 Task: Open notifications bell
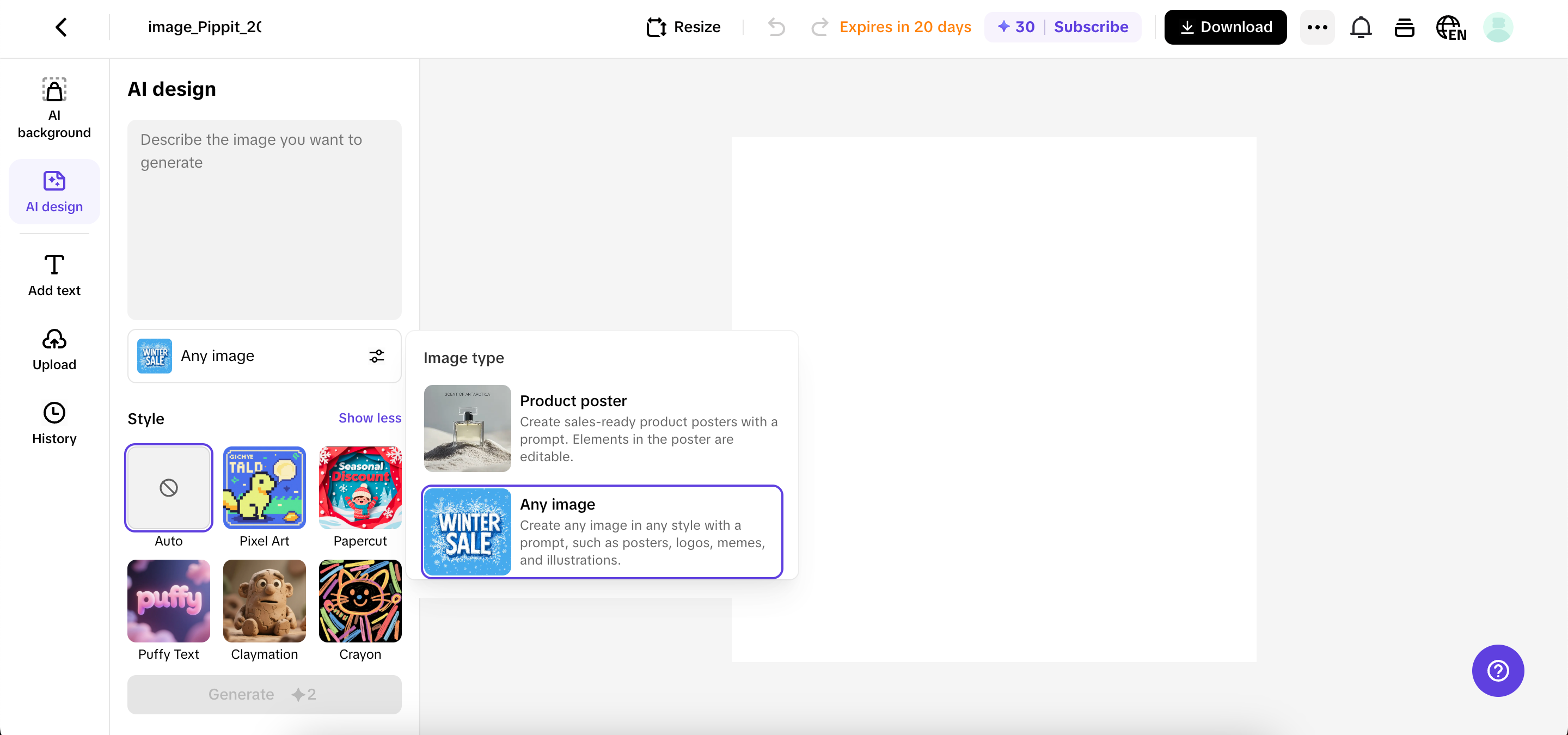point(1361,27)
